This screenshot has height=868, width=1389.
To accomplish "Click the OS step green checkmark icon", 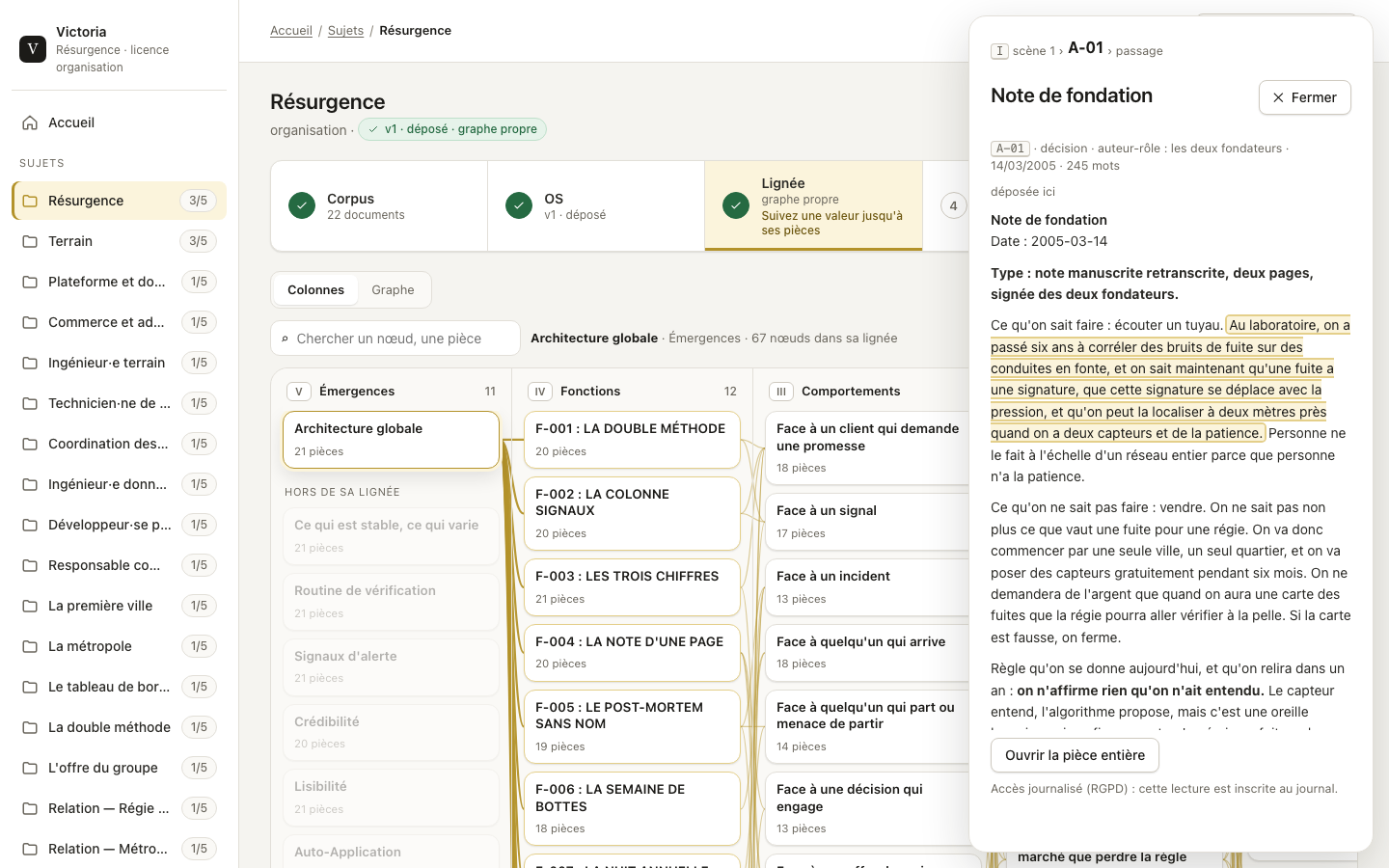I will [x=519, y=205].
